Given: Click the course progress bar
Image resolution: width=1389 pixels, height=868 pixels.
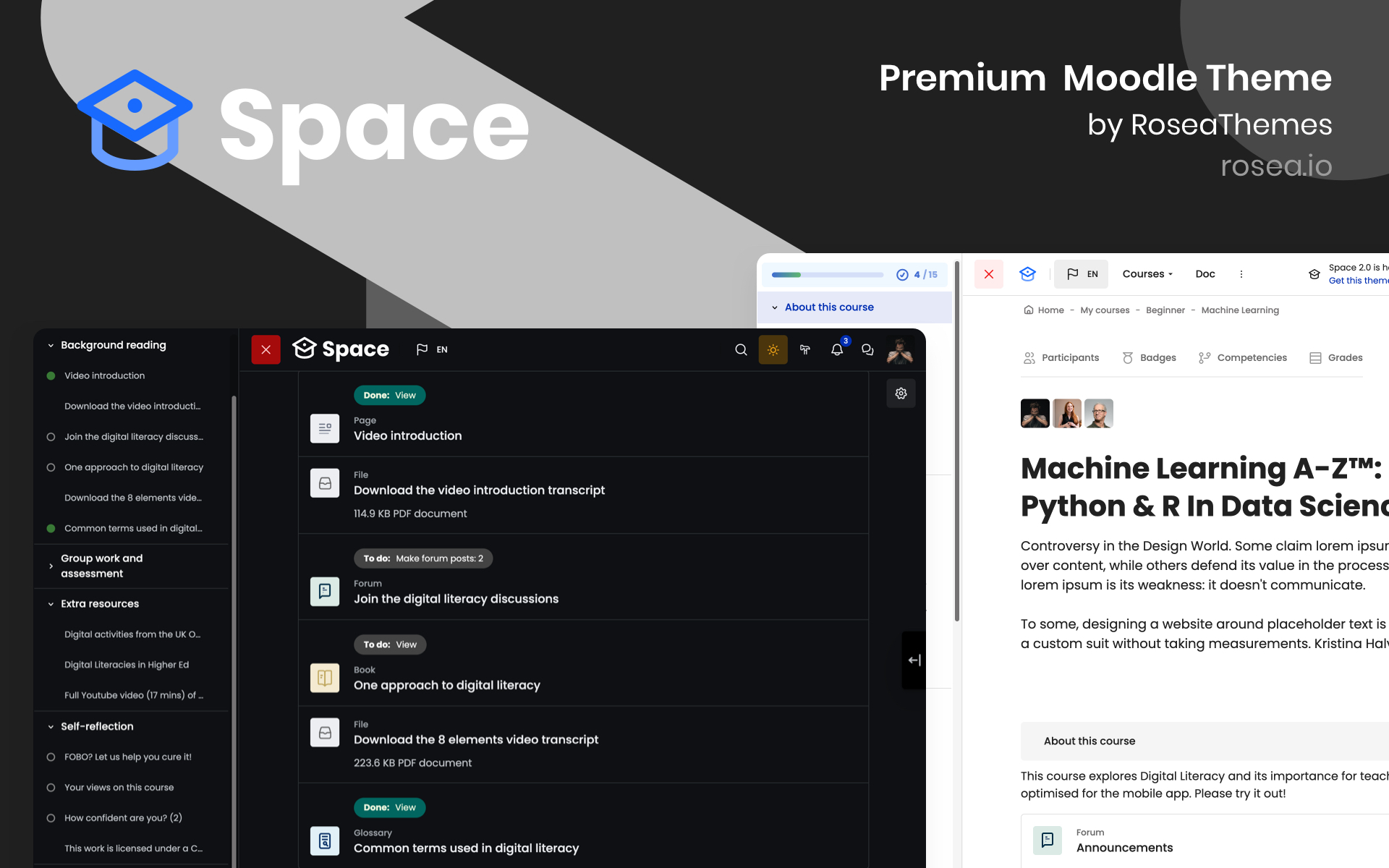Looking at the screenshot, I should [x=827, y=275].
